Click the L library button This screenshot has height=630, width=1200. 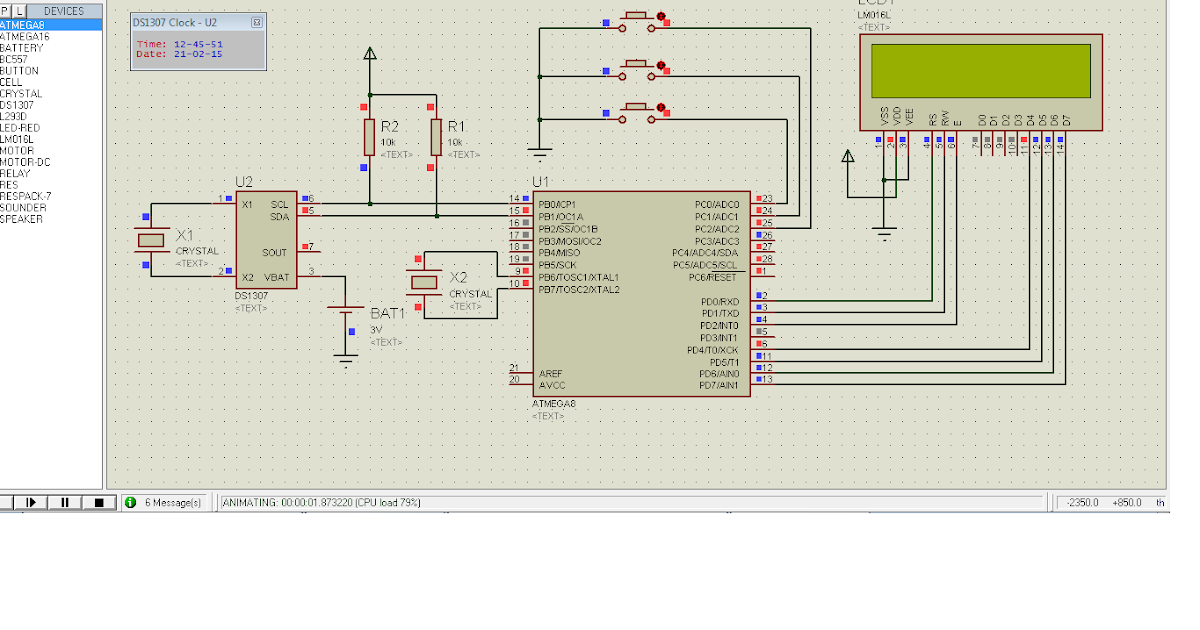21,10
